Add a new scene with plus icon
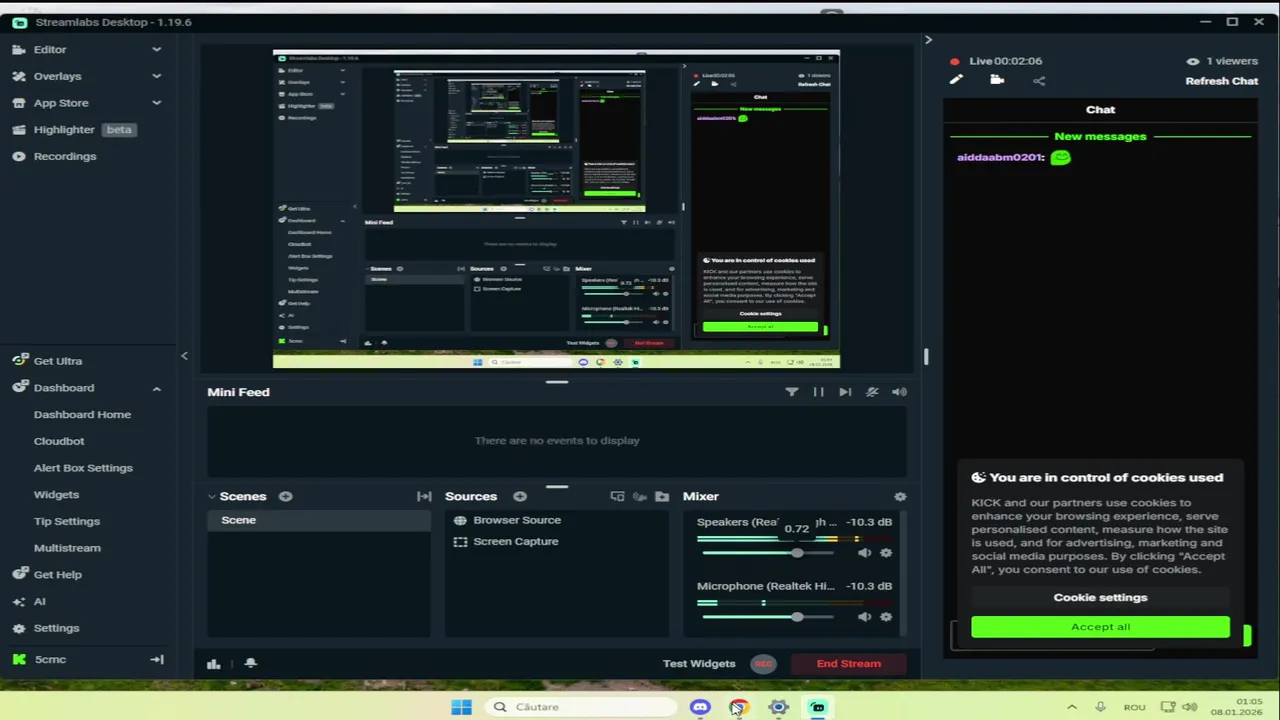1280x720 pixels. click(285, 496)
